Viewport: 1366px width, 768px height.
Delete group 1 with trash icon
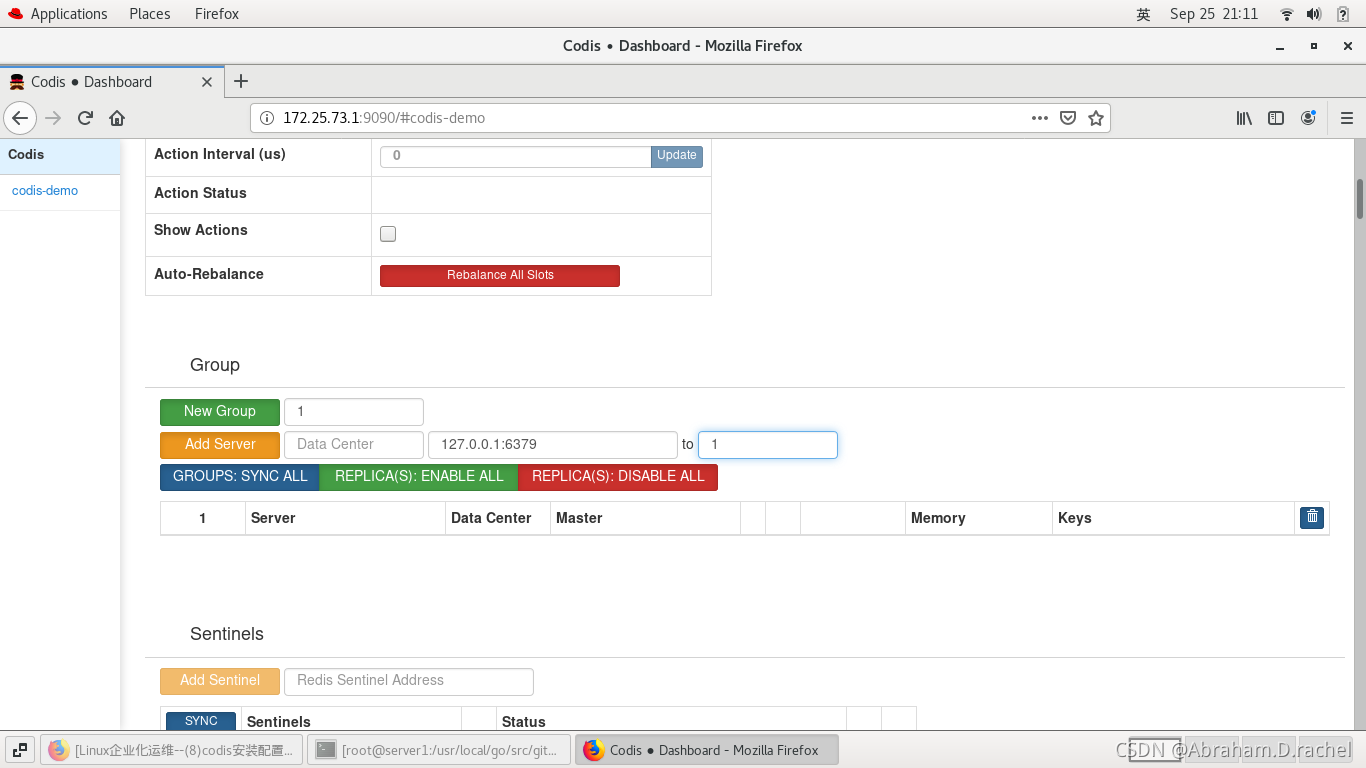1312,517
